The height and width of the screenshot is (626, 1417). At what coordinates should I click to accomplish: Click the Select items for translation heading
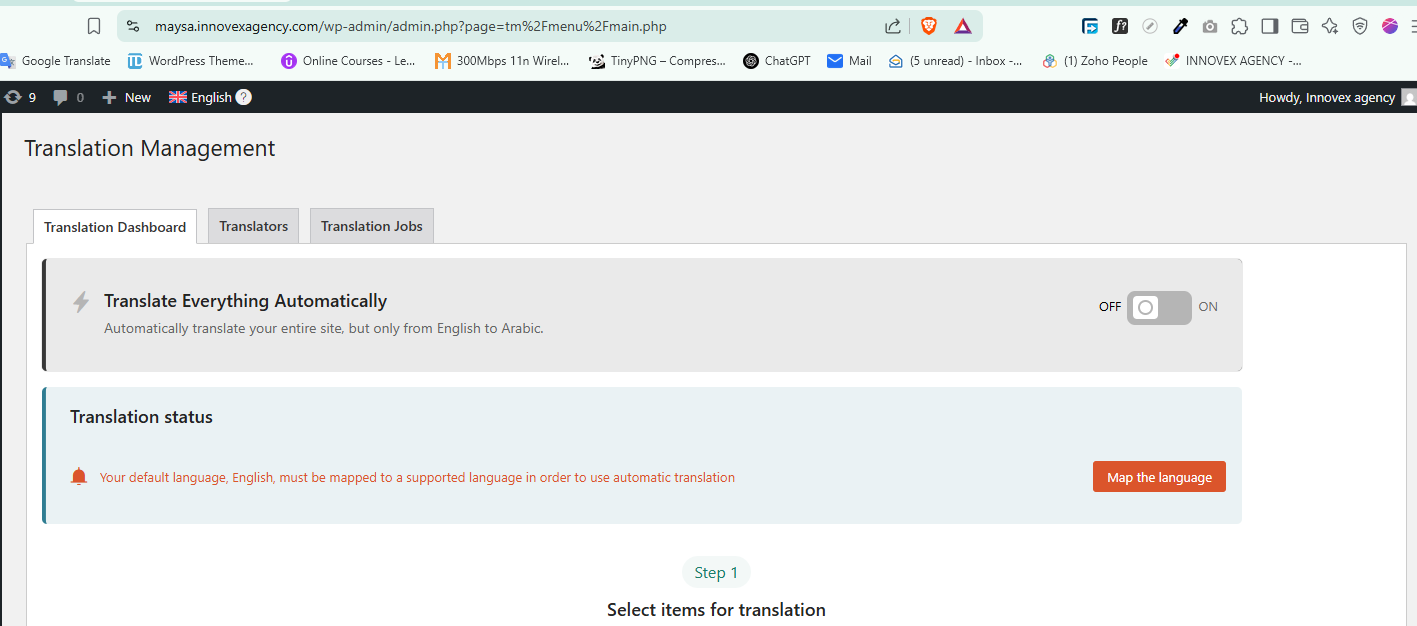(x=716, y=610)
